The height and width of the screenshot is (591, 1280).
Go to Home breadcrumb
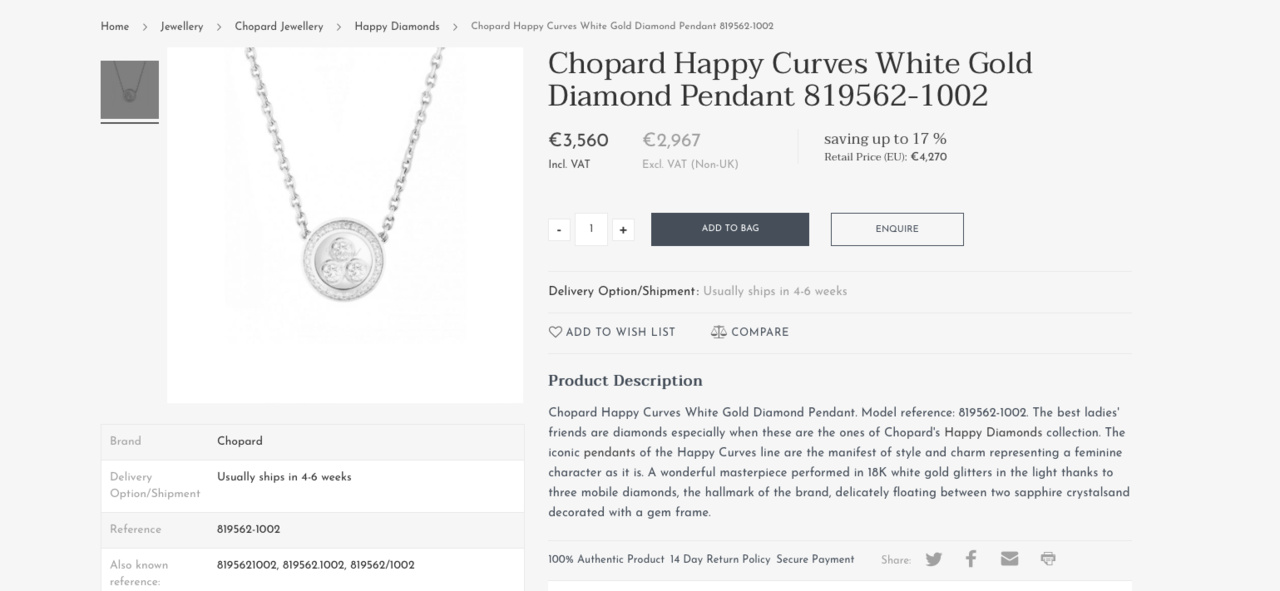pyautogui.click(x=115, y=27)
